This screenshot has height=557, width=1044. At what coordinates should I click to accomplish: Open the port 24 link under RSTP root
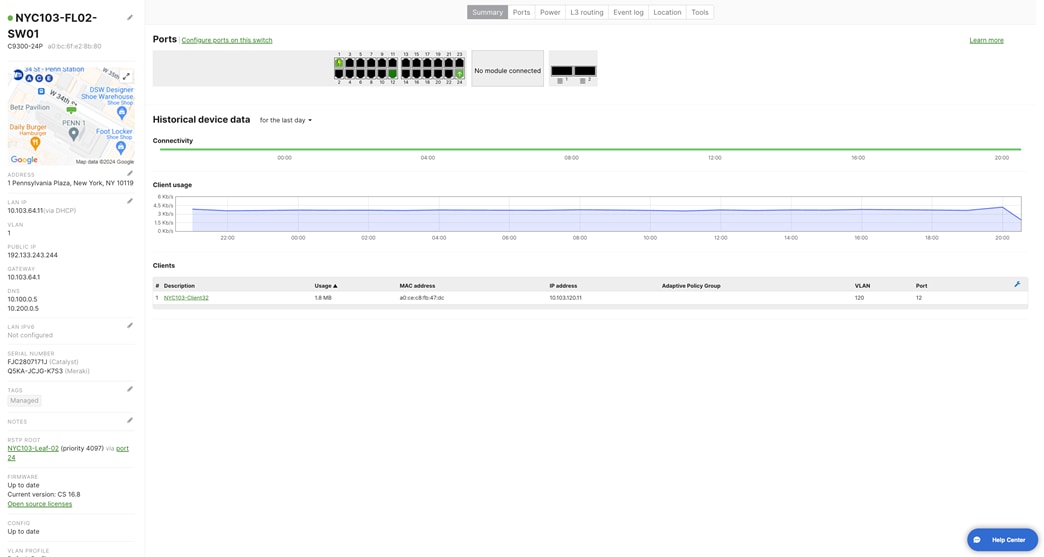(x=123, y=449)
